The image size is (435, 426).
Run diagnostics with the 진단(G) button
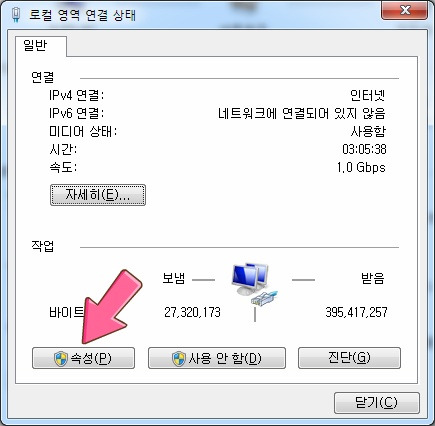pos(349,358)
